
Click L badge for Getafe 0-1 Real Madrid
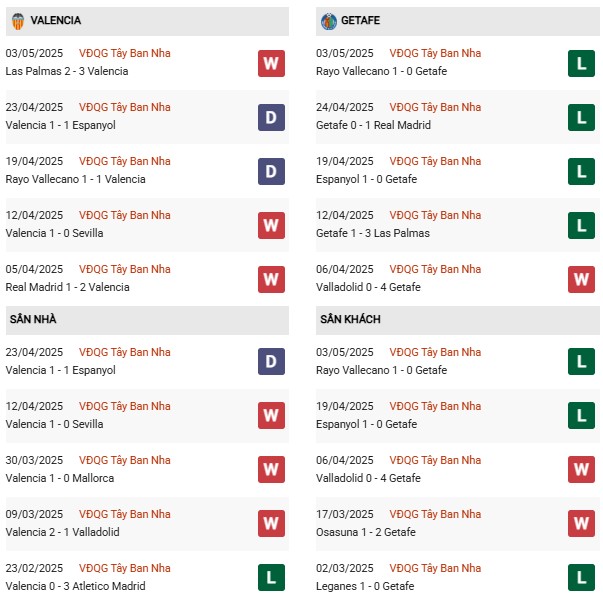(x=581, y=118)
